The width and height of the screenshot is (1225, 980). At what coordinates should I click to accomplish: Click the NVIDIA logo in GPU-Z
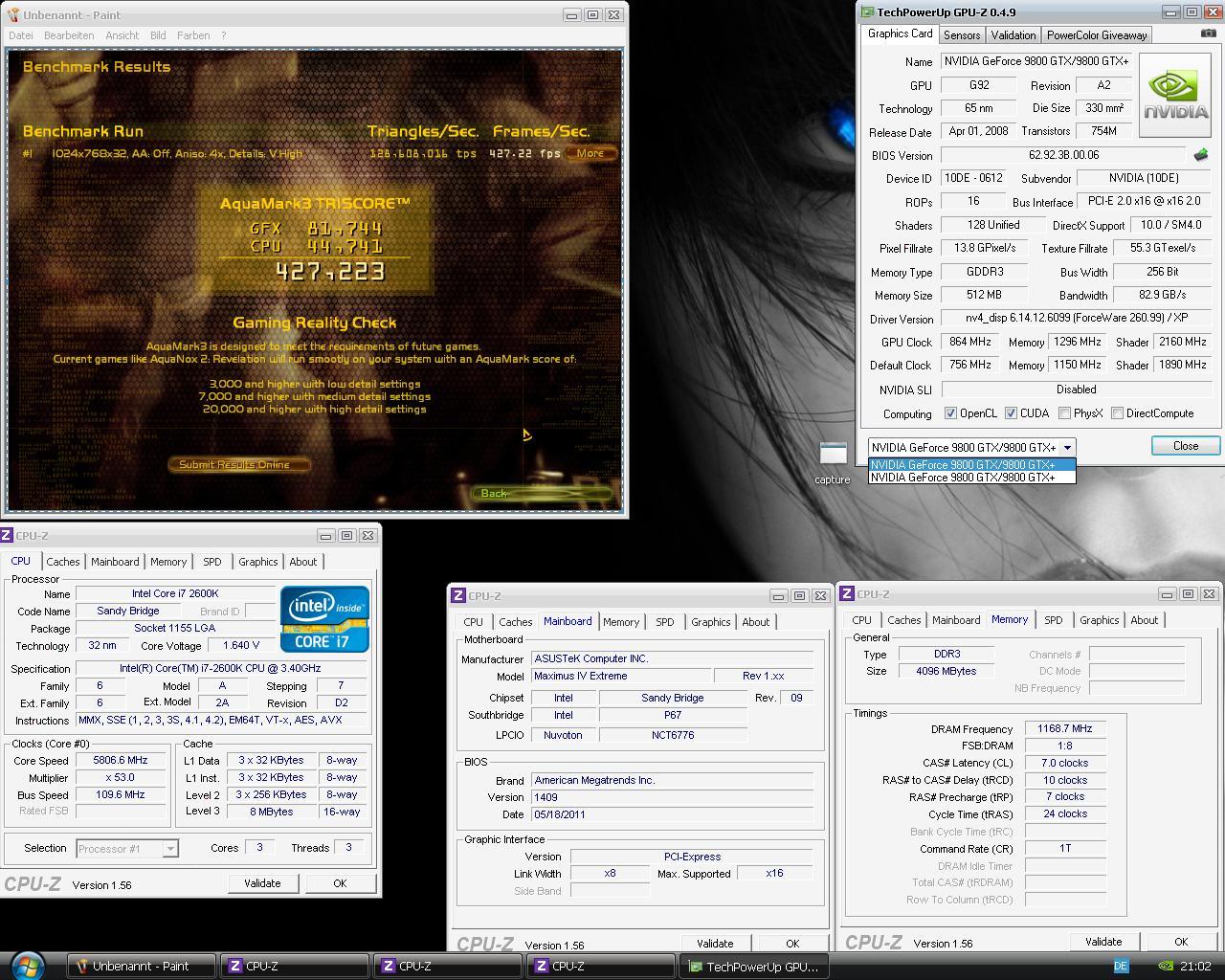pyautogui.click(x=1175, y=96)
